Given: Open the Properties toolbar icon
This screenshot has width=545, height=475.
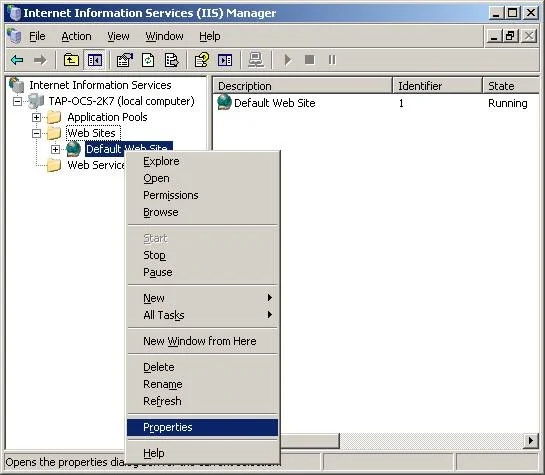Looking at the screenshot, I should pos(125,60).
